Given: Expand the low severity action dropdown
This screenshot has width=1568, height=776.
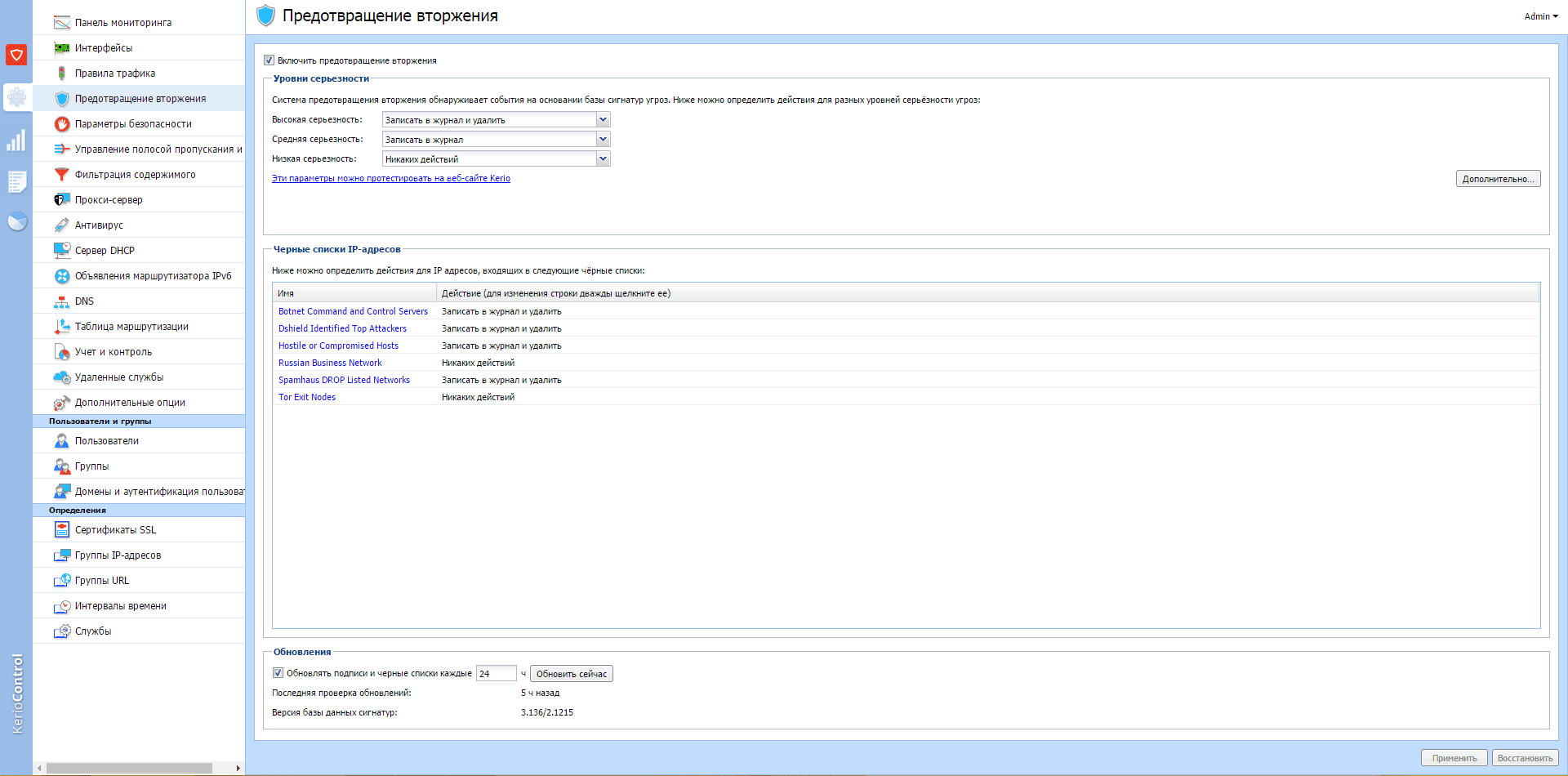Looking at the screenshot, I should click(603, 159).
